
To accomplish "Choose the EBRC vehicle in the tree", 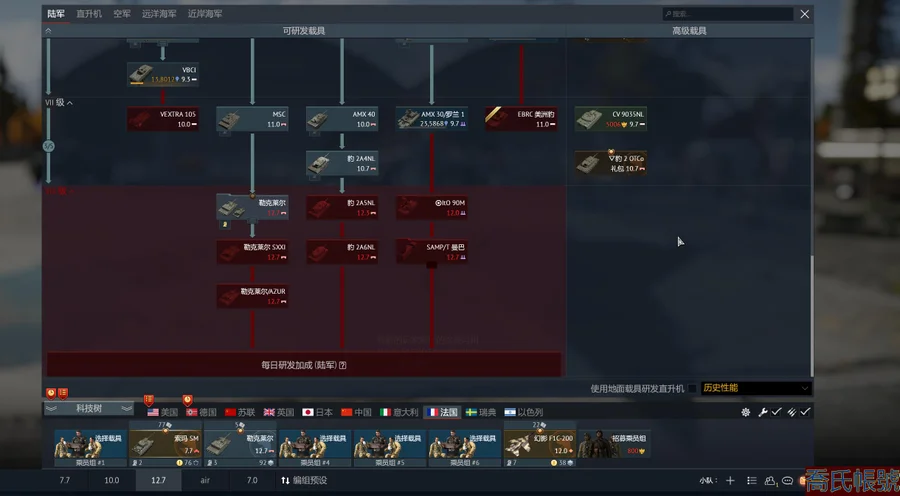I will click(520, 119).
